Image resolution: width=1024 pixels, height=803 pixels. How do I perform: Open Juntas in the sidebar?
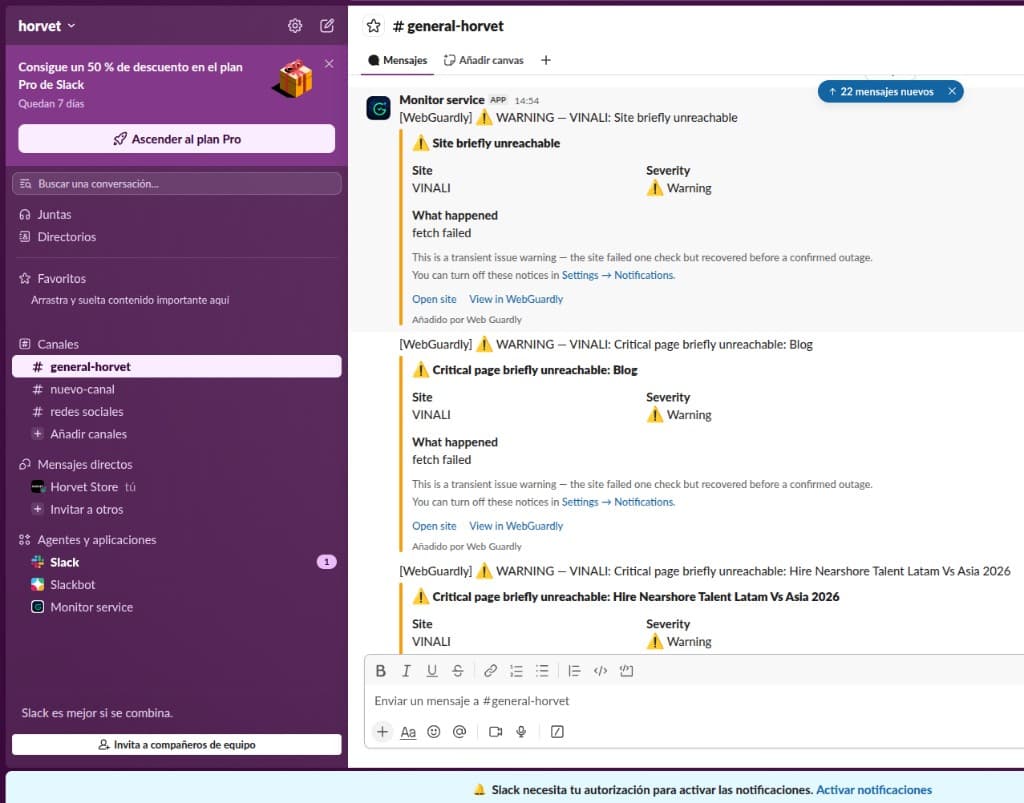click(x=54, y=214)
